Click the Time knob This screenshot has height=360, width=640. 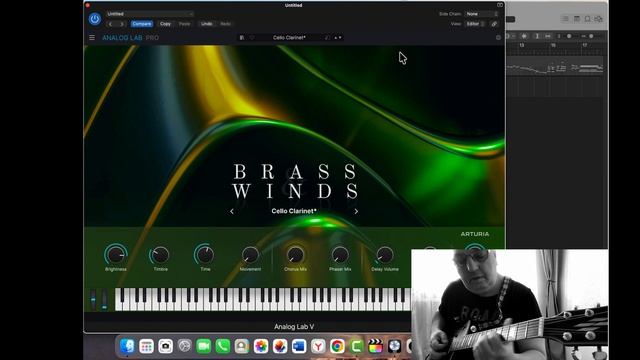click(x=205, y=255)
